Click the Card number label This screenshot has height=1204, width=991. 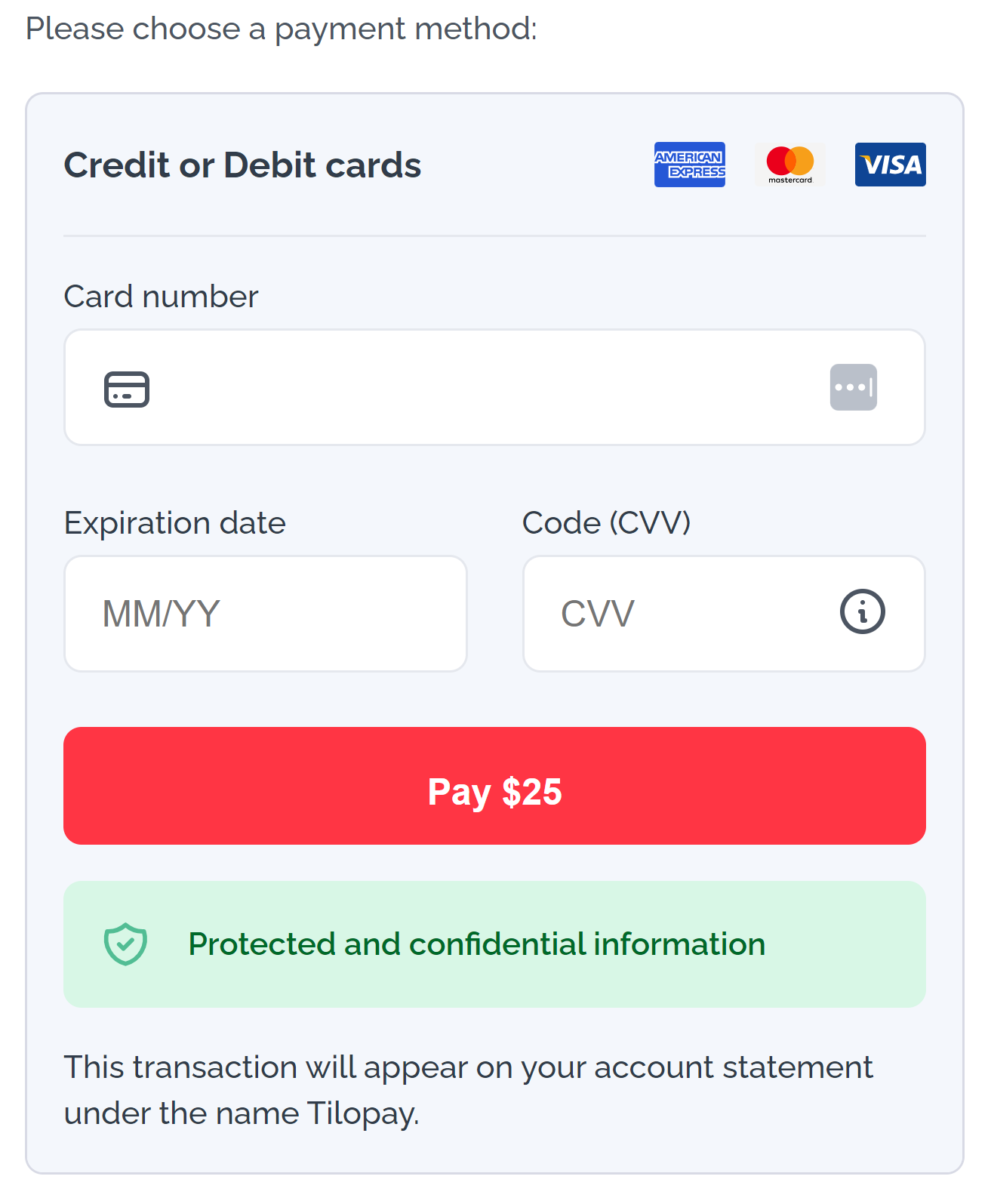click(161, 296)
